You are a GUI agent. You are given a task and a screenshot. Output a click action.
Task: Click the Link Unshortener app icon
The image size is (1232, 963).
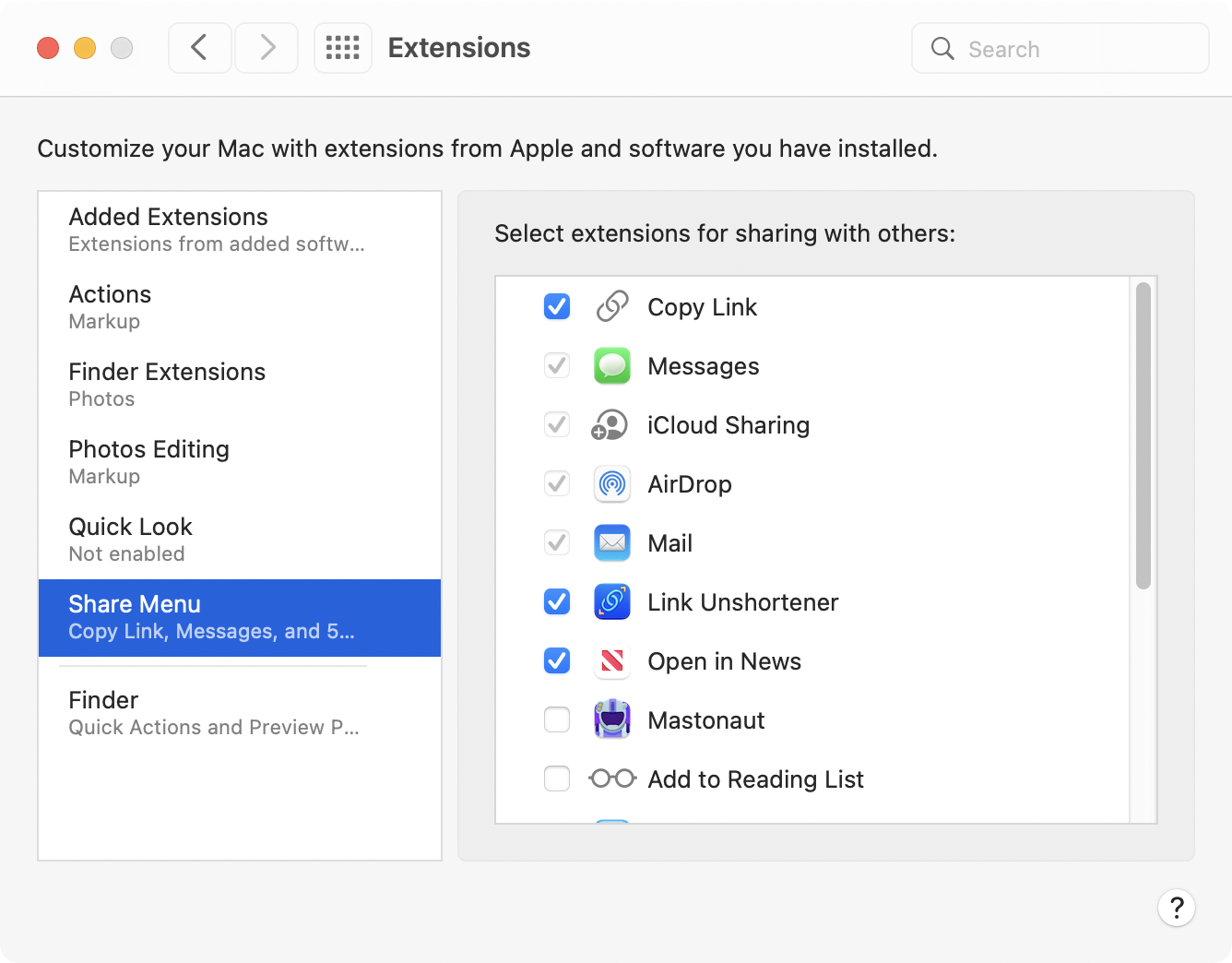[612, 602]
